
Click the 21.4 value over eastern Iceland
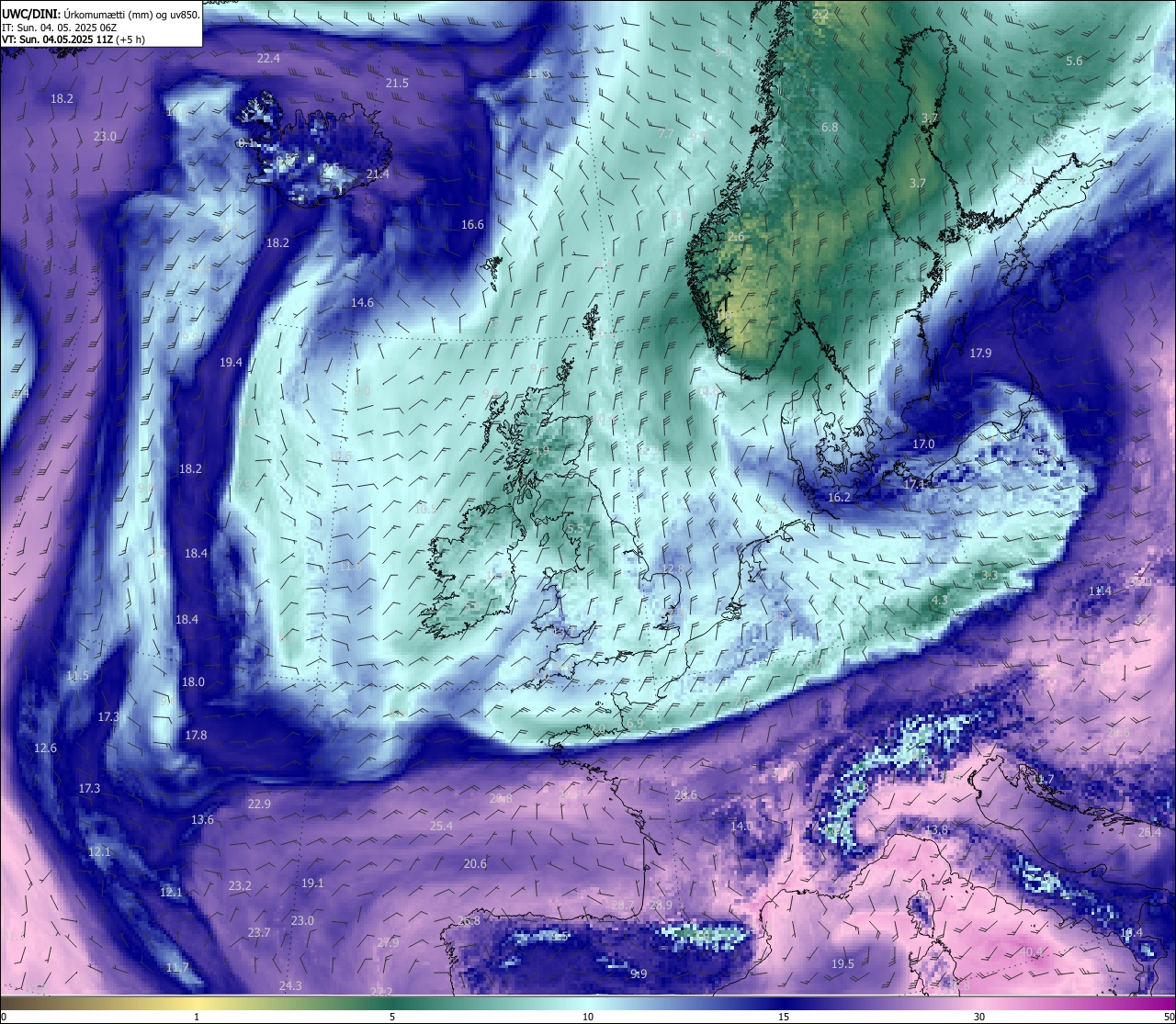[x=378, y=174]
